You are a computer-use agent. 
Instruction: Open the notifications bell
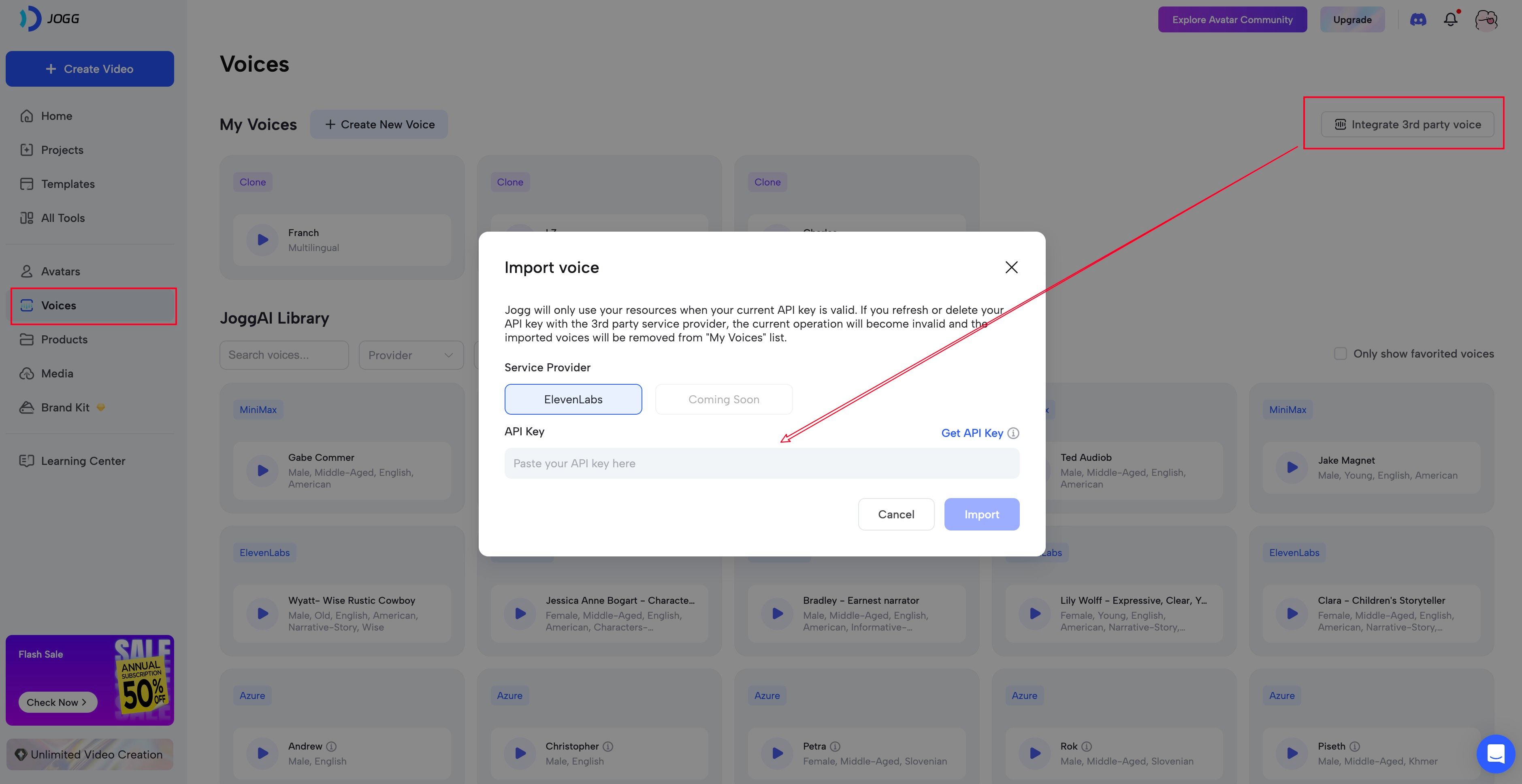pos(1450,19)
